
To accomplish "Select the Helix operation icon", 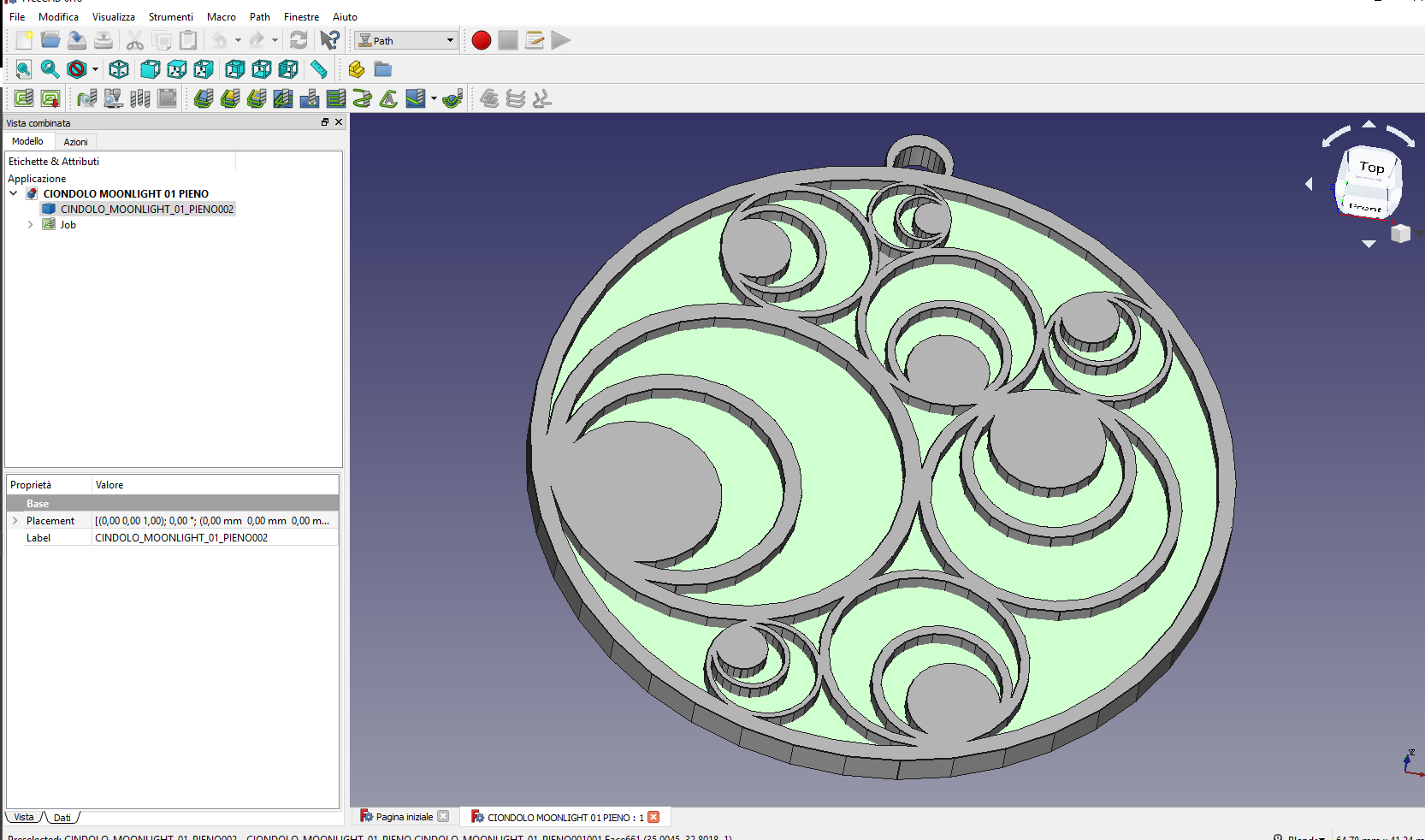I will tap(363, 98).
